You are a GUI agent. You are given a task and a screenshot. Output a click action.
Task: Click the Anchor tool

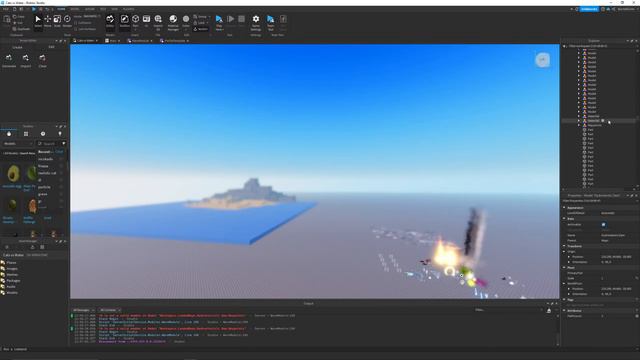click(x=201, y=29)
